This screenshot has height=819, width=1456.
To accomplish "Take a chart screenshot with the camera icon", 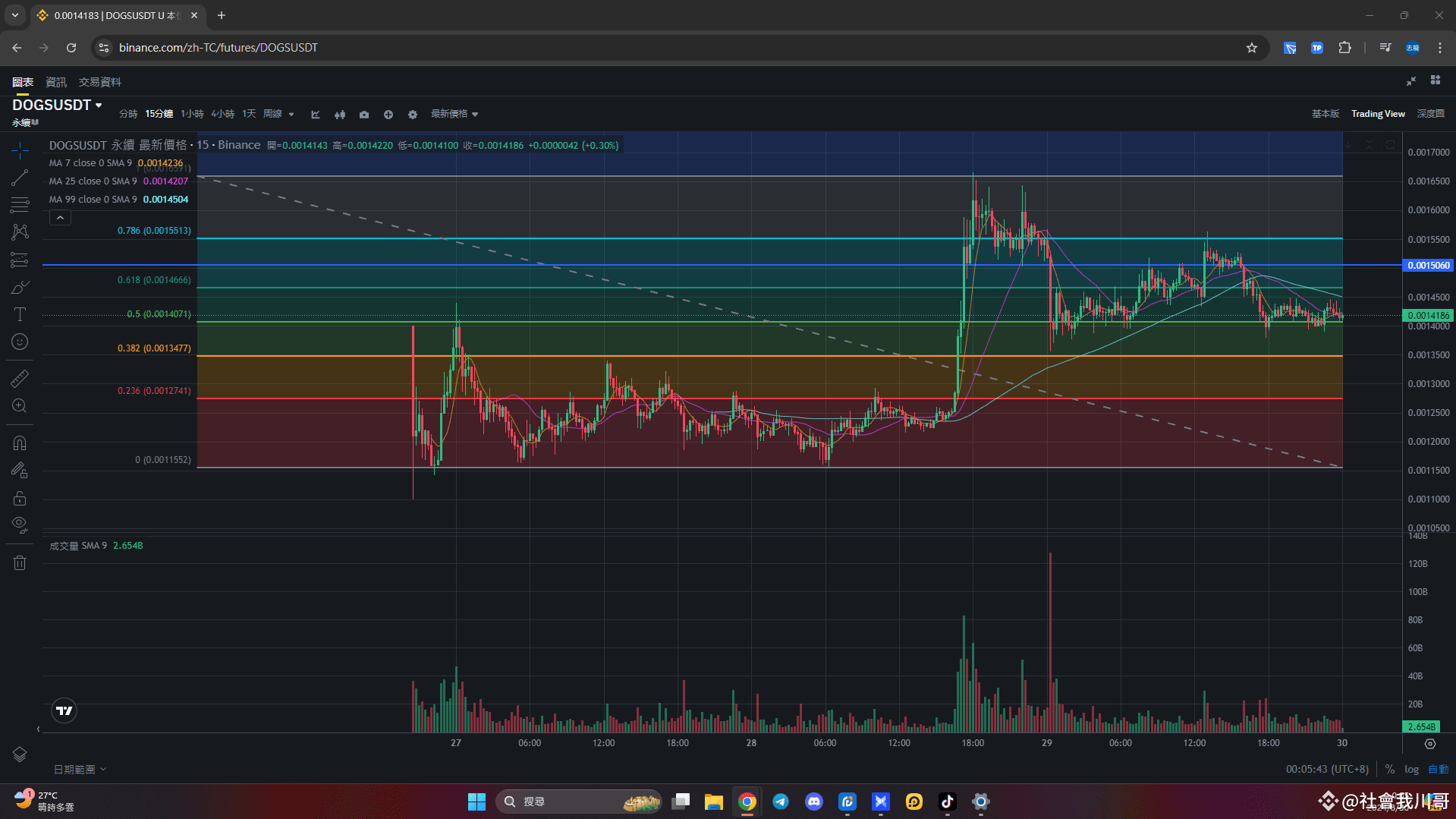I will 364,114.
